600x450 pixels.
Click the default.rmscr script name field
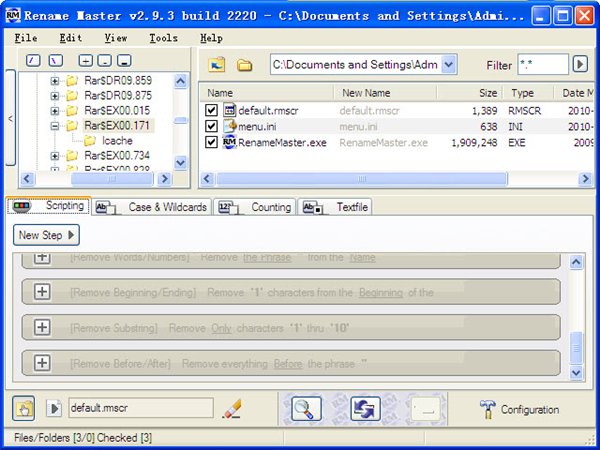[141, 408]
